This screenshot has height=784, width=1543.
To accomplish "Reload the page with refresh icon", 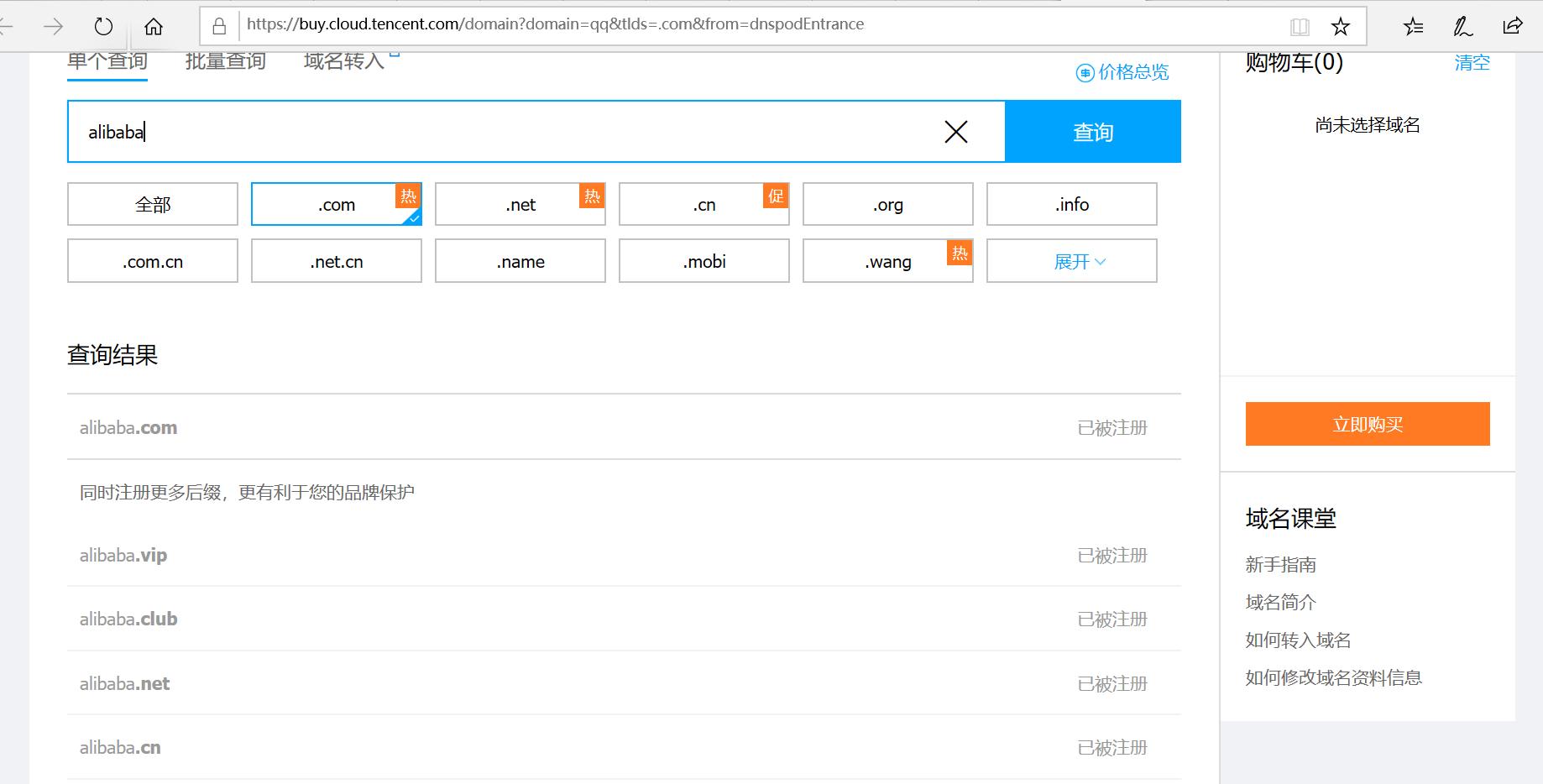I will [x=103, y=27].
